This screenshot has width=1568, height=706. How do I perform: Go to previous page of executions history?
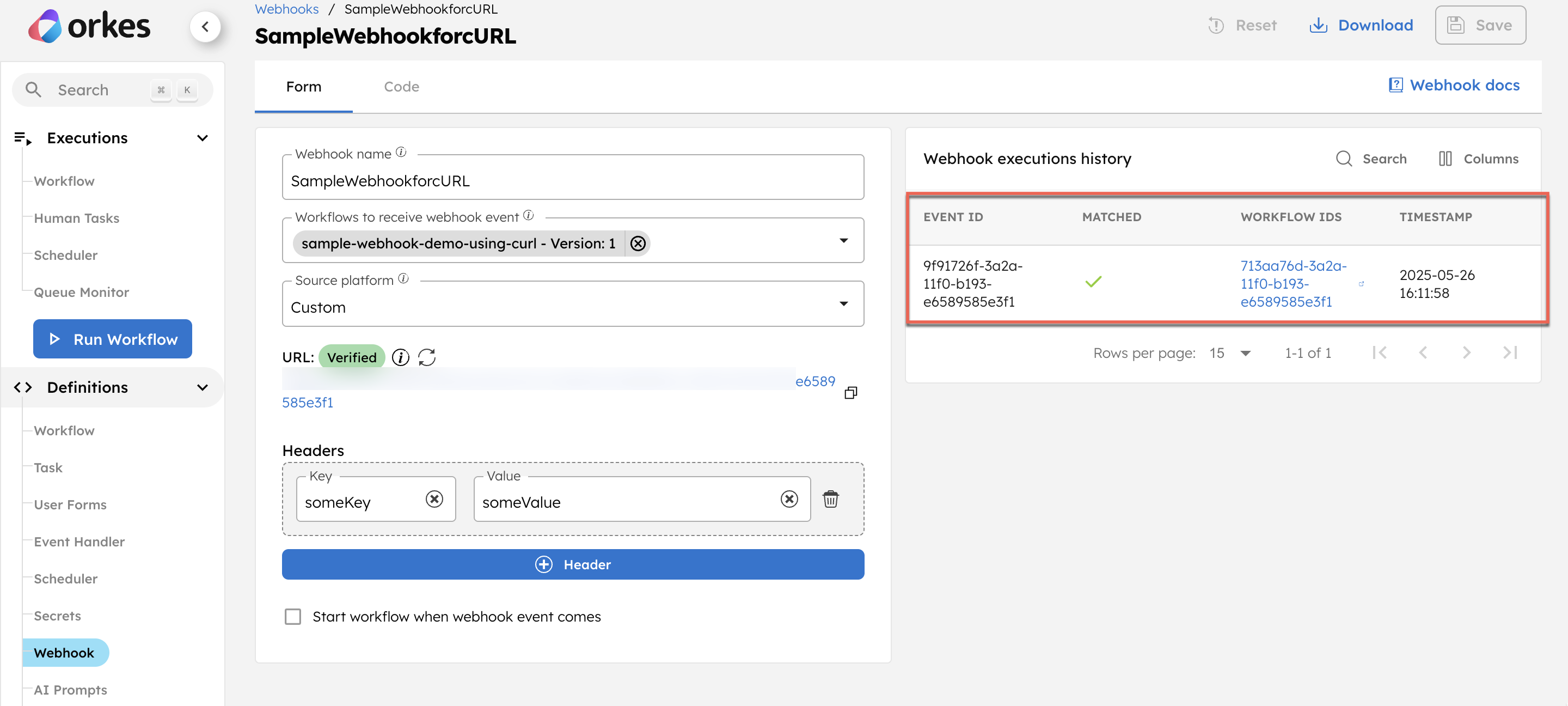(x=1423, y=352)
